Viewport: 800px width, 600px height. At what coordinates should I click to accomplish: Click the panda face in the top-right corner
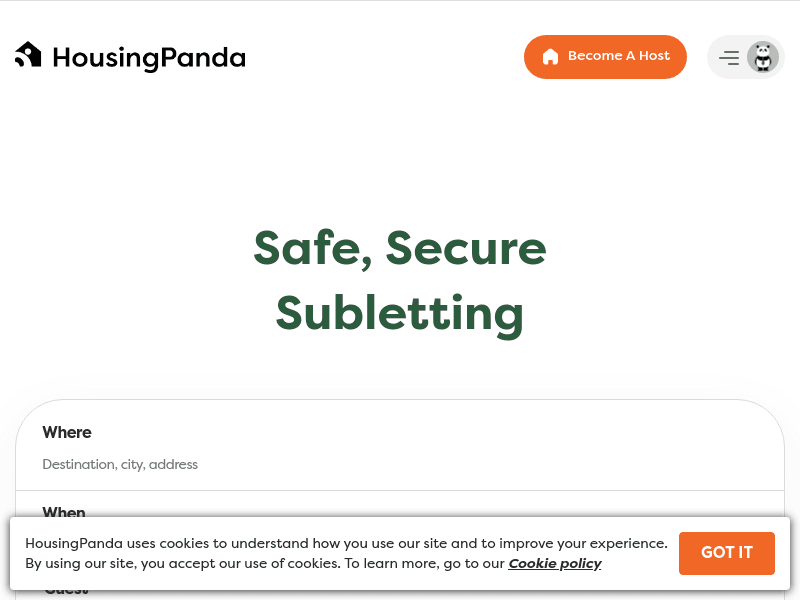763,57
